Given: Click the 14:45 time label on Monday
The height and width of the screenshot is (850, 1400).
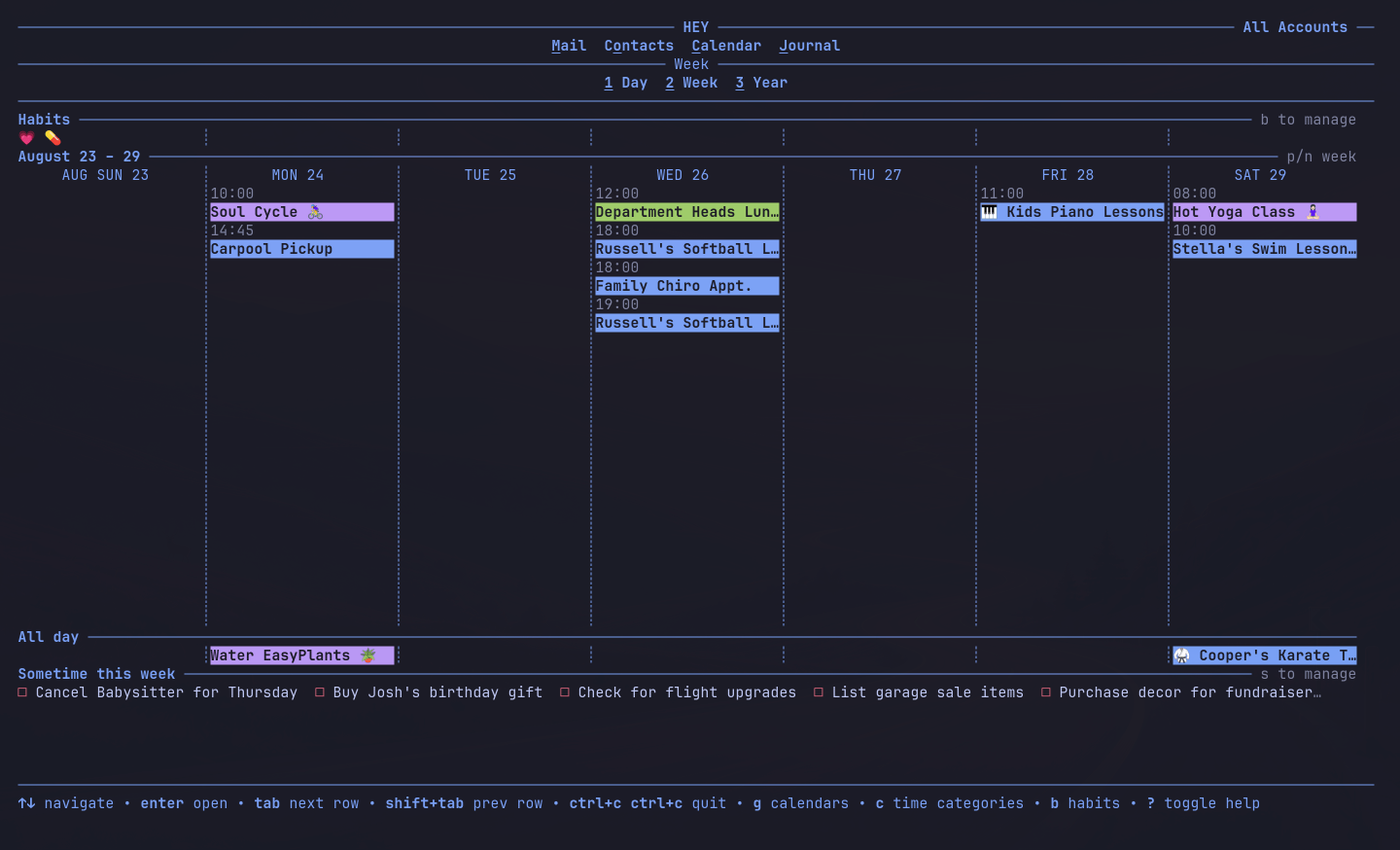Looking at the screenshot, I should point(231,230).
